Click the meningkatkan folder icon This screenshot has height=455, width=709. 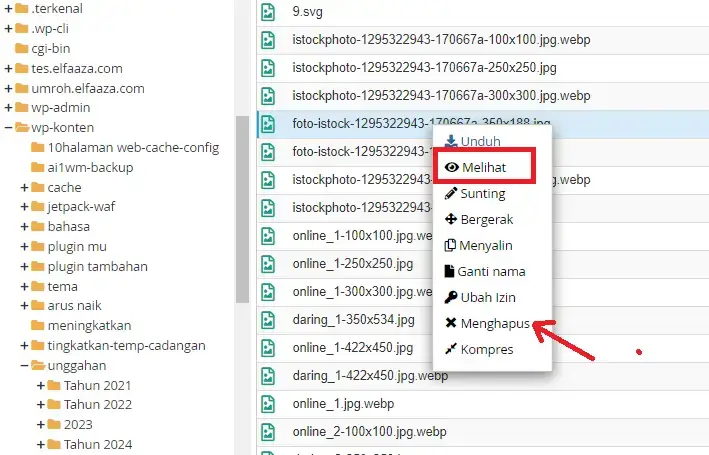point(38,325)
